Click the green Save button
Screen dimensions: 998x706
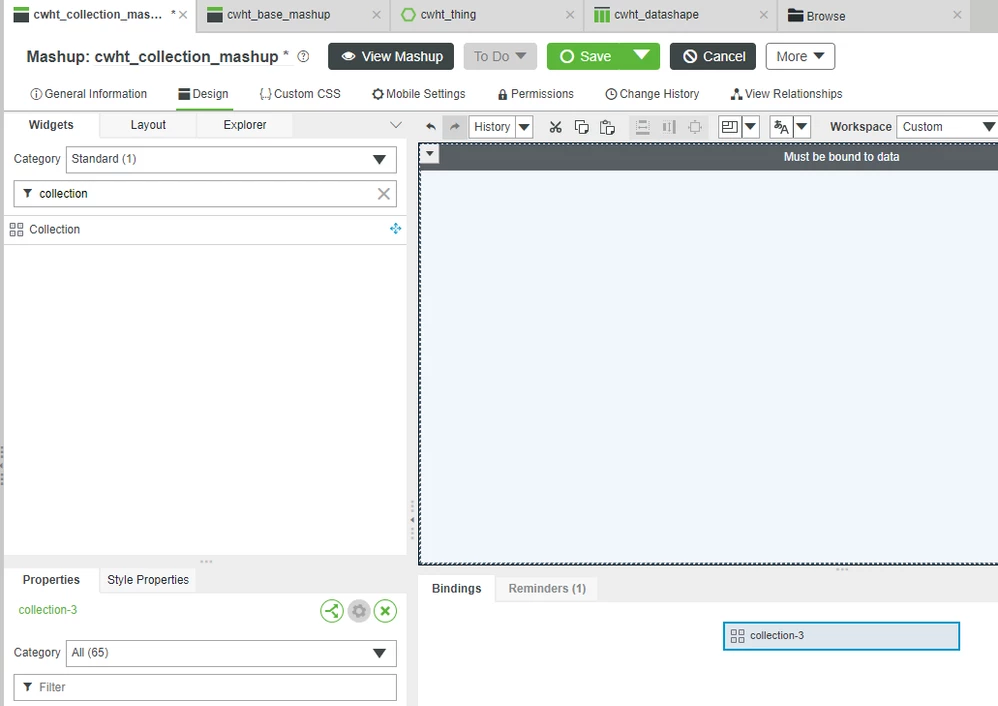586,56
